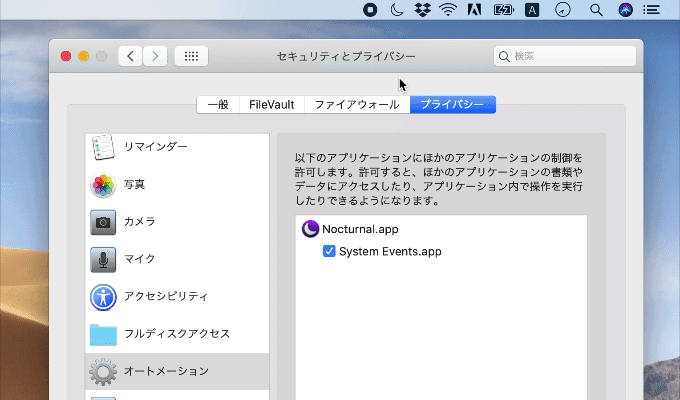Click the System Events.app label

[390, 252]
